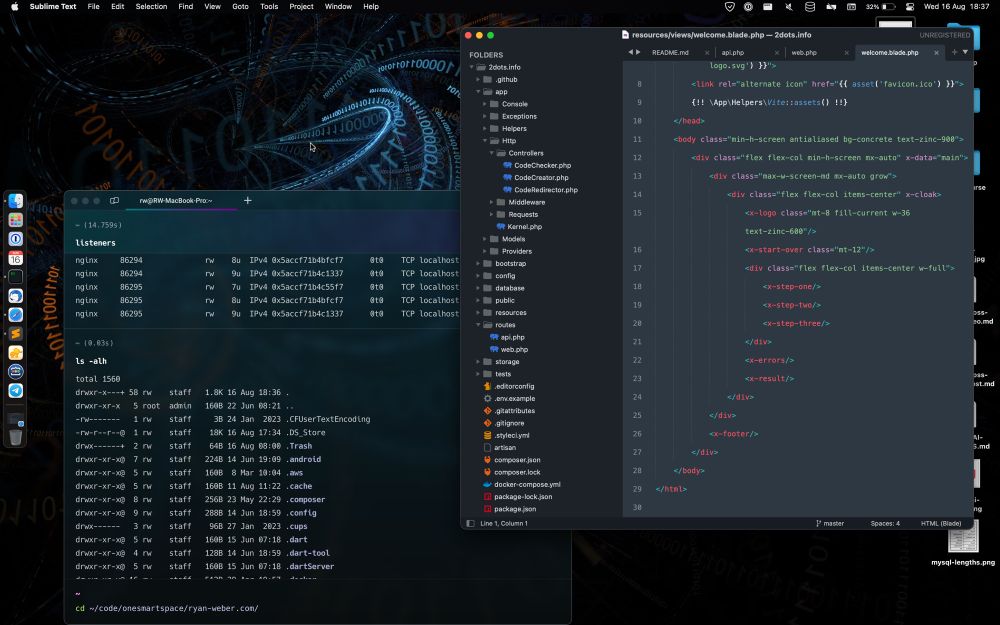The width and height of the screenshot is (1000, 625).
Task: Change indentation via Spaces: 4 setting
Action: [x=885, y=524]
